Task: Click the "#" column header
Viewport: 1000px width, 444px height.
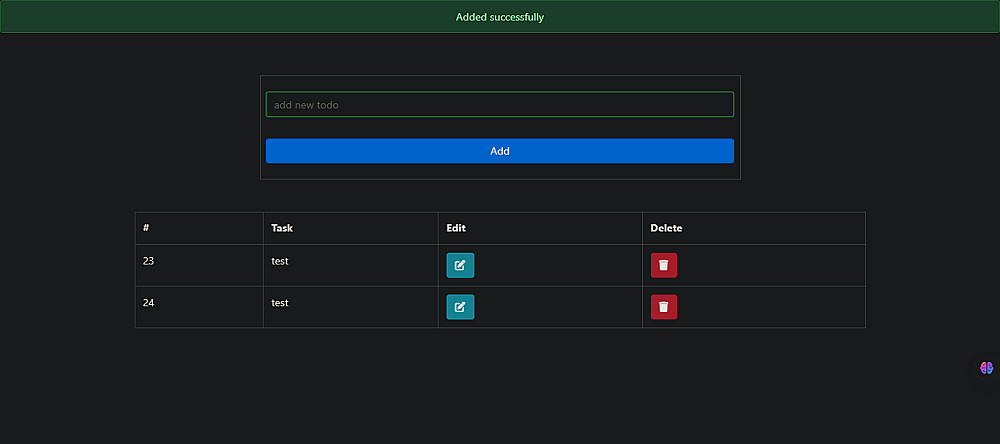Action: (147, 228)
